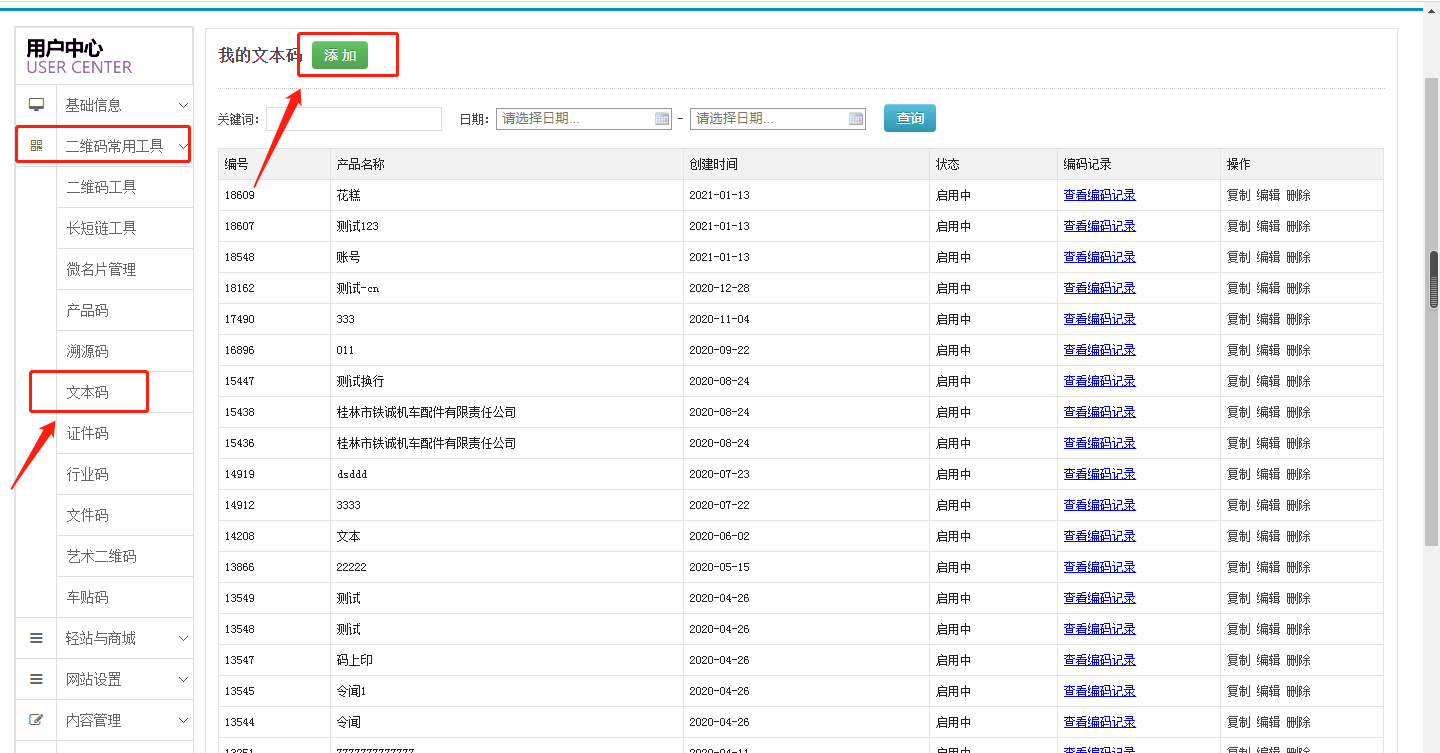This screenshot has width=1440, height=753.
Task: Expand the 网站设置 chevron
Action: [x=183, y=679]
